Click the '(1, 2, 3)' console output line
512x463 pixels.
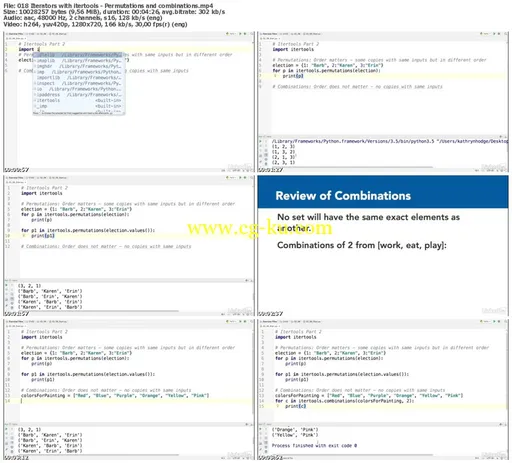click(283, 147)
